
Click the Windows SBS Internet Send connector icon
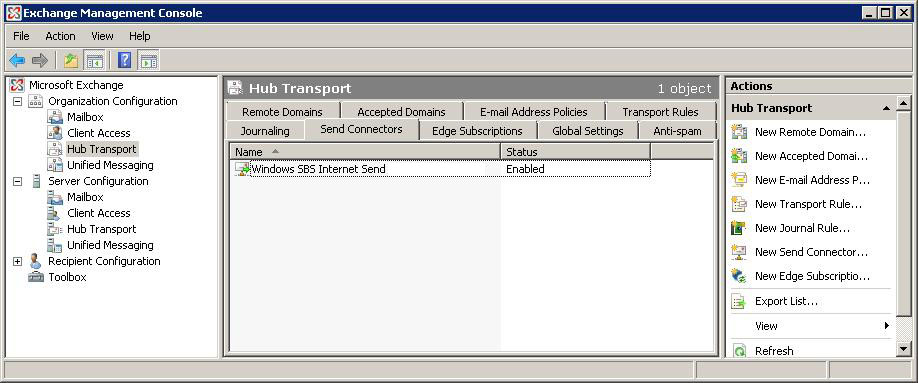click(x=242, y=169)
